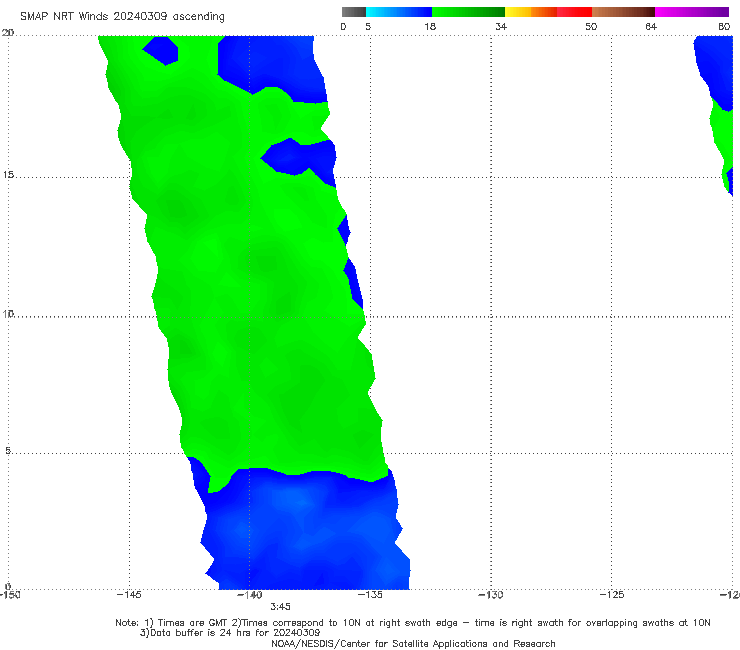Click the title 'SMAP NRT Winds 20240309 ascending'
Screen dimensions: 740x650
tap(122, 16)
